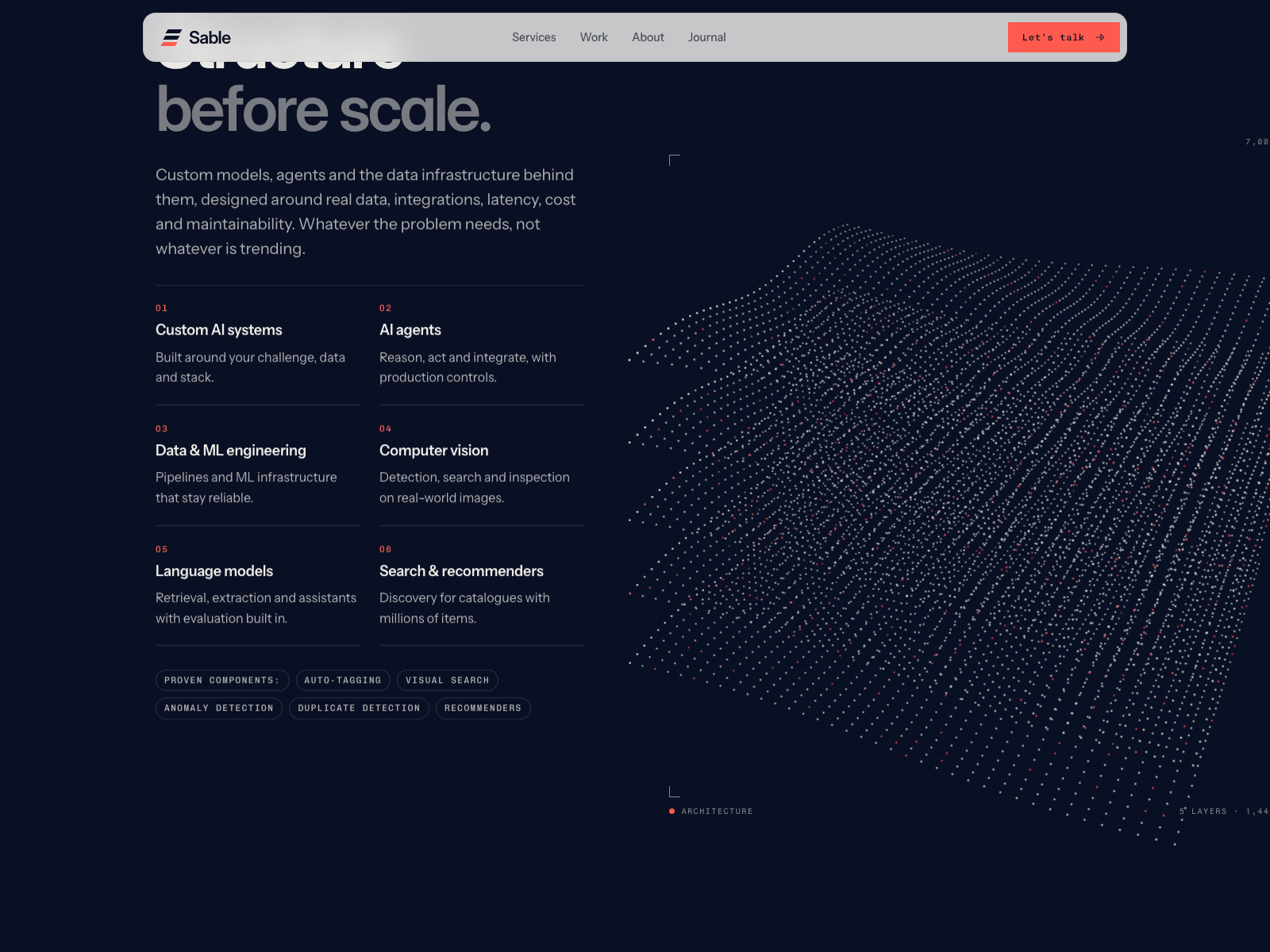Screen dimensions: 1270x952
Task: Select the DUPLICATE DETECTION tag pill
Action: pos(359,708)
